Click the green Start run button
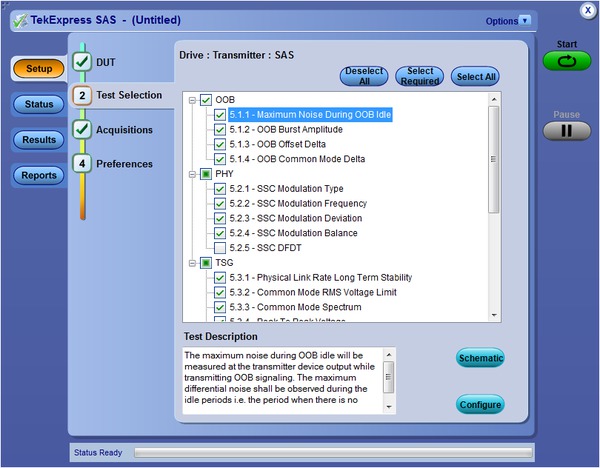The width and height of the screenshot is (600, 468). click(567, 61)
